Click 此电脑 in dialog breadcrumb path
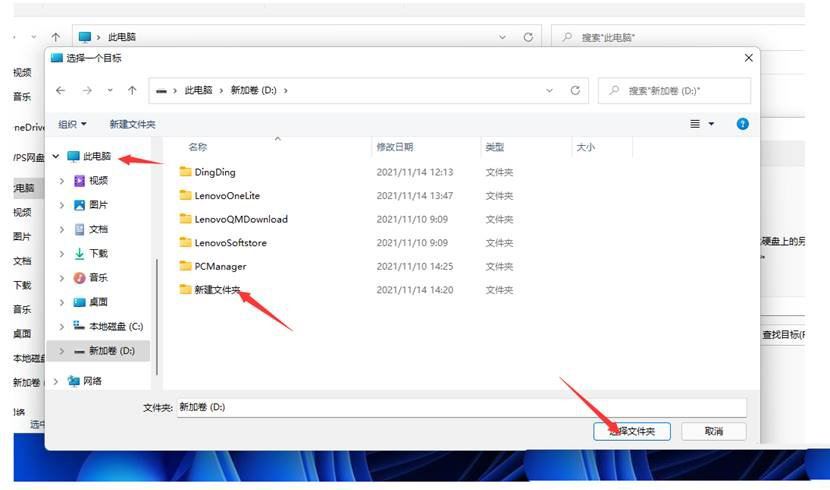This screenshot has height=490, width=830. click(199, 90)
